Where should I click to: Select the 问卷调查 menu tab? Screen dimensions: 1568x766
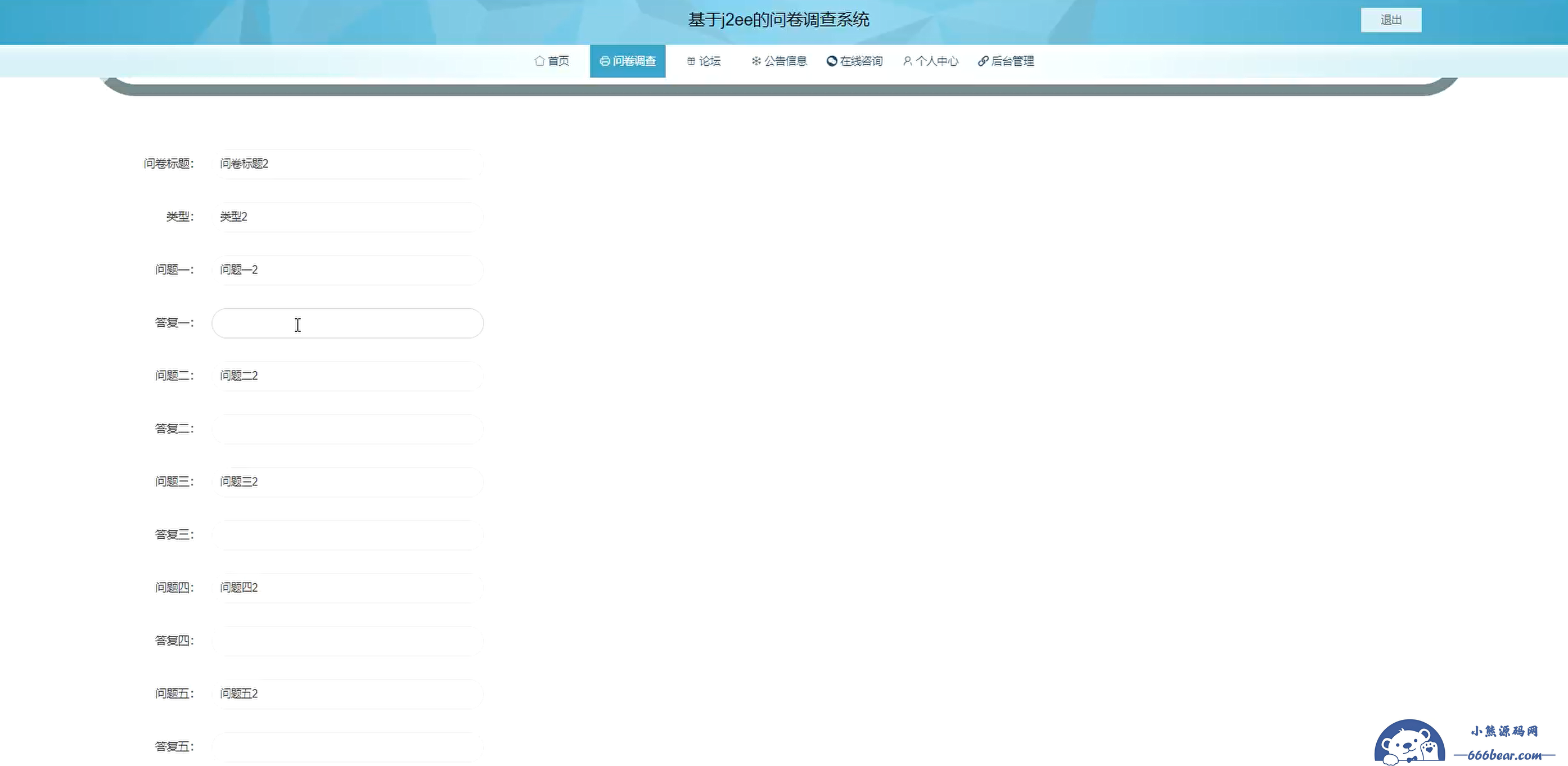coord(628,61)
